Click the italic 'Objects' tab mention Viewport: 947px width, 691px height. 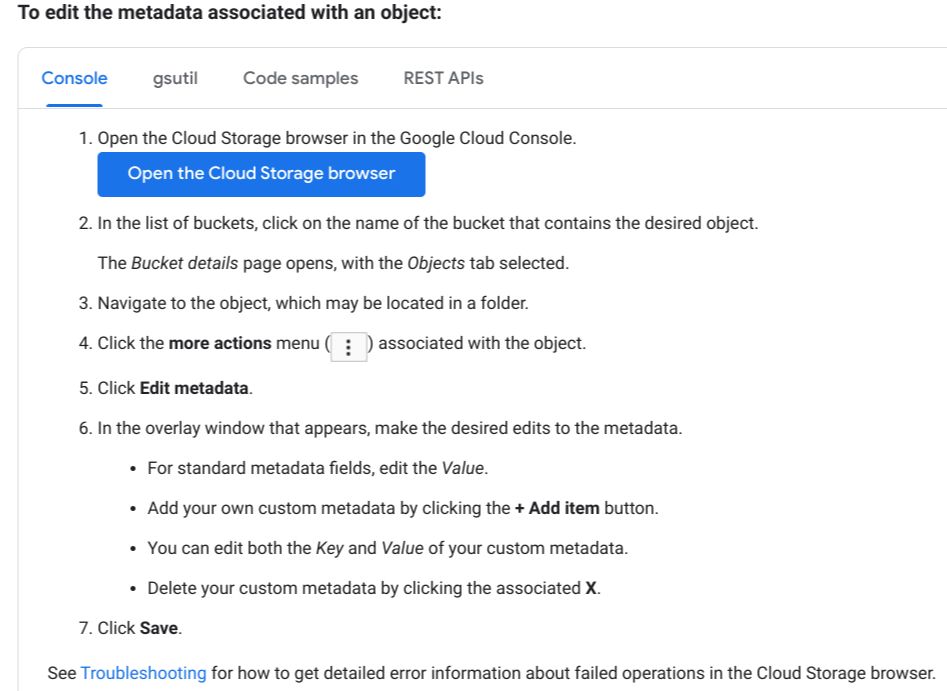pyautogui.click(x=434, y=264)
